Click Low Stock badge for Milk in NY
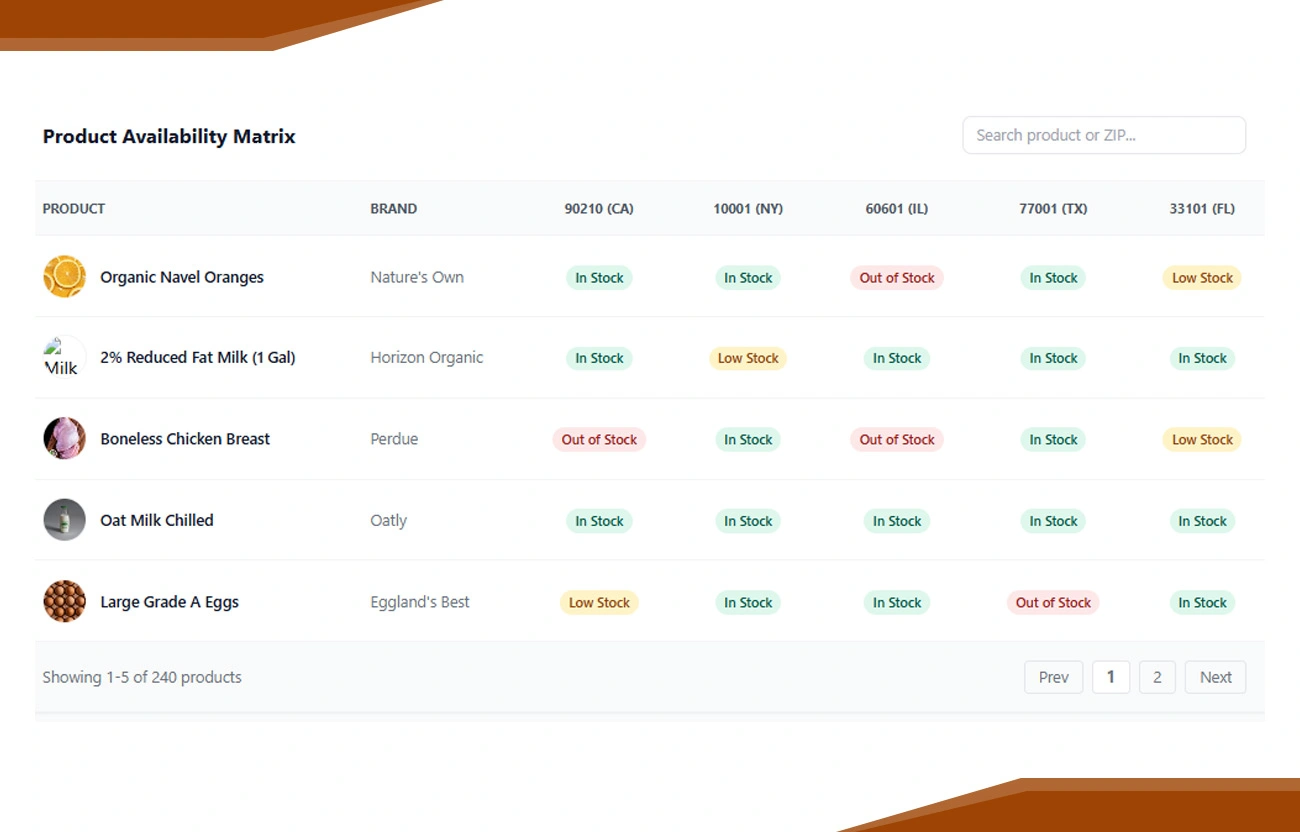This screenshot has width=1300, height=832. pyautogui.click(x=748, y=358)
